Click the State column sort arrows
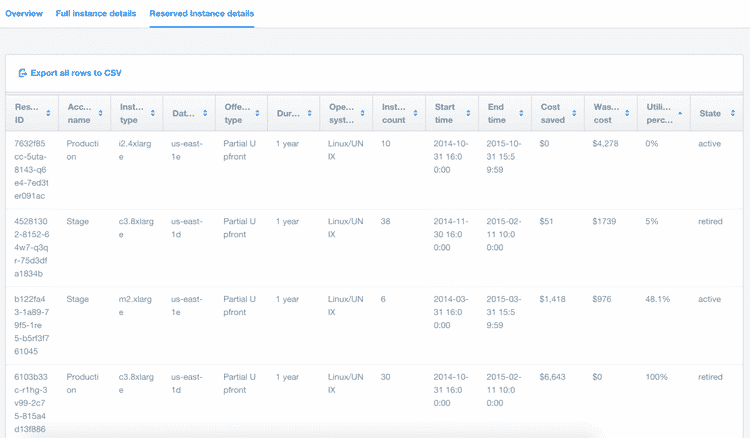 [732, 113]
